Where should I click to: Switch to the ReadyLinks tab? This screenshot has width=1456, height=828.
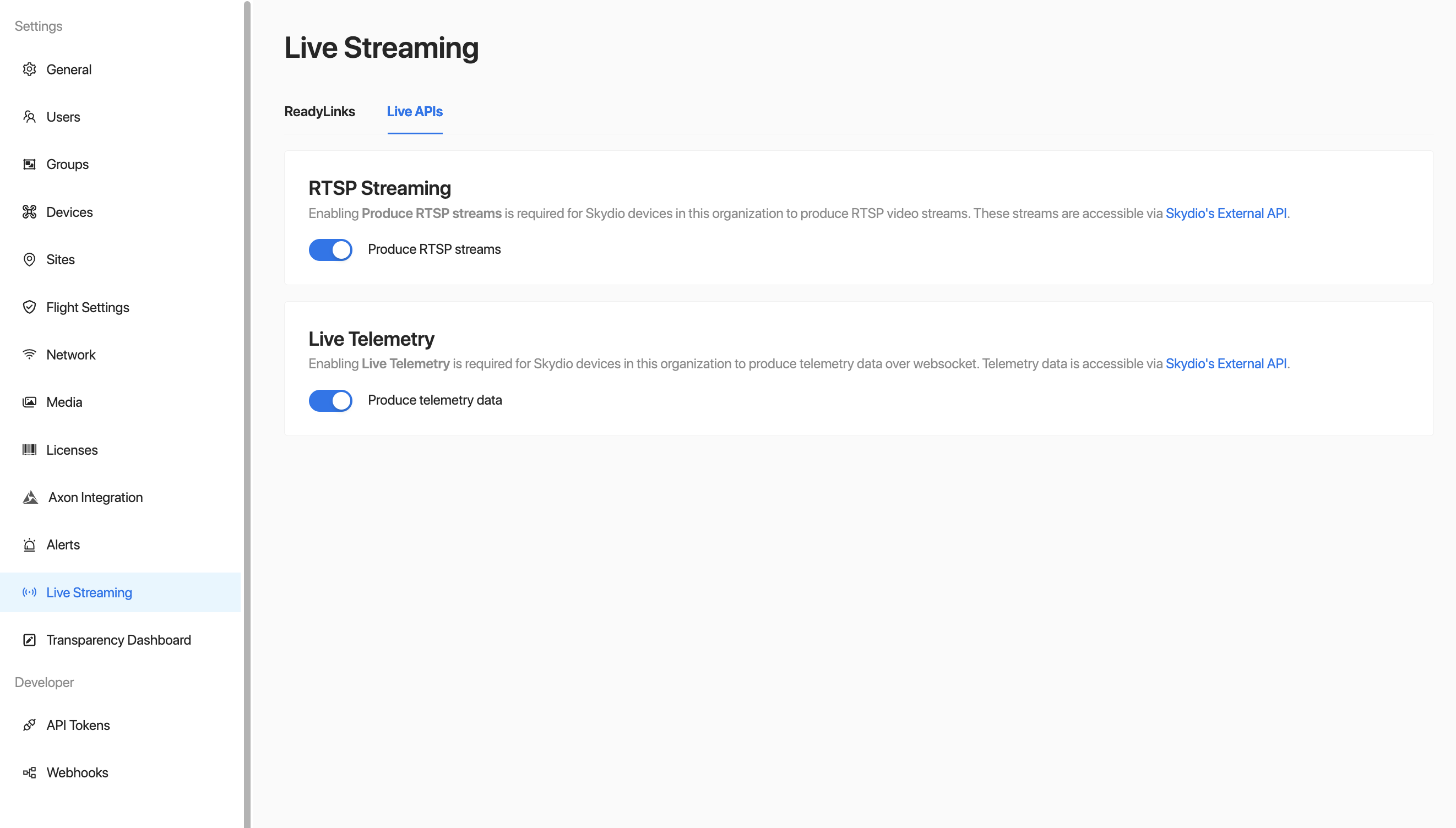tap(319, 111)
